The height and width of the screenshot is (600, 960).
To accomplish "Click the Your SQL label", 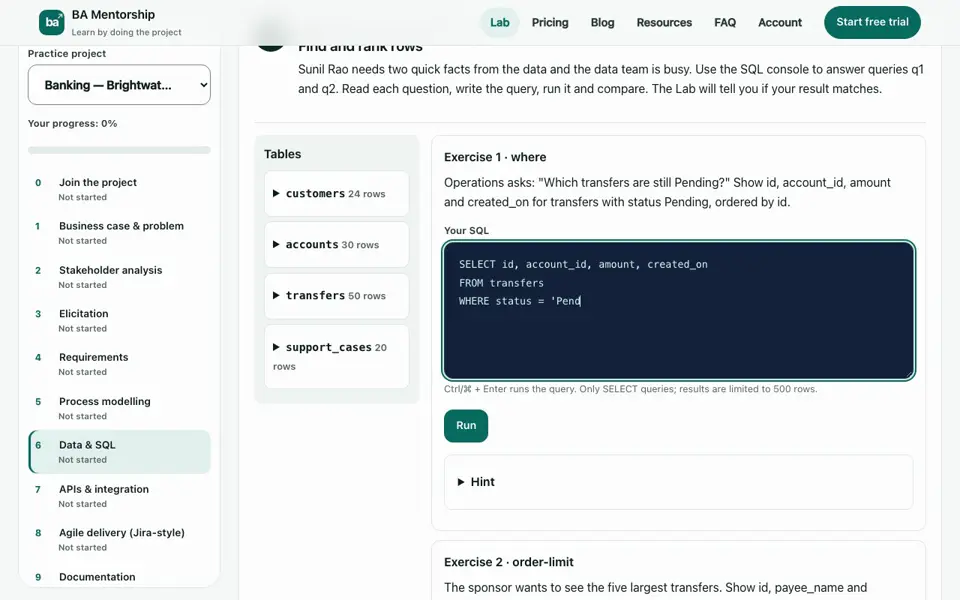I will 466,231.
